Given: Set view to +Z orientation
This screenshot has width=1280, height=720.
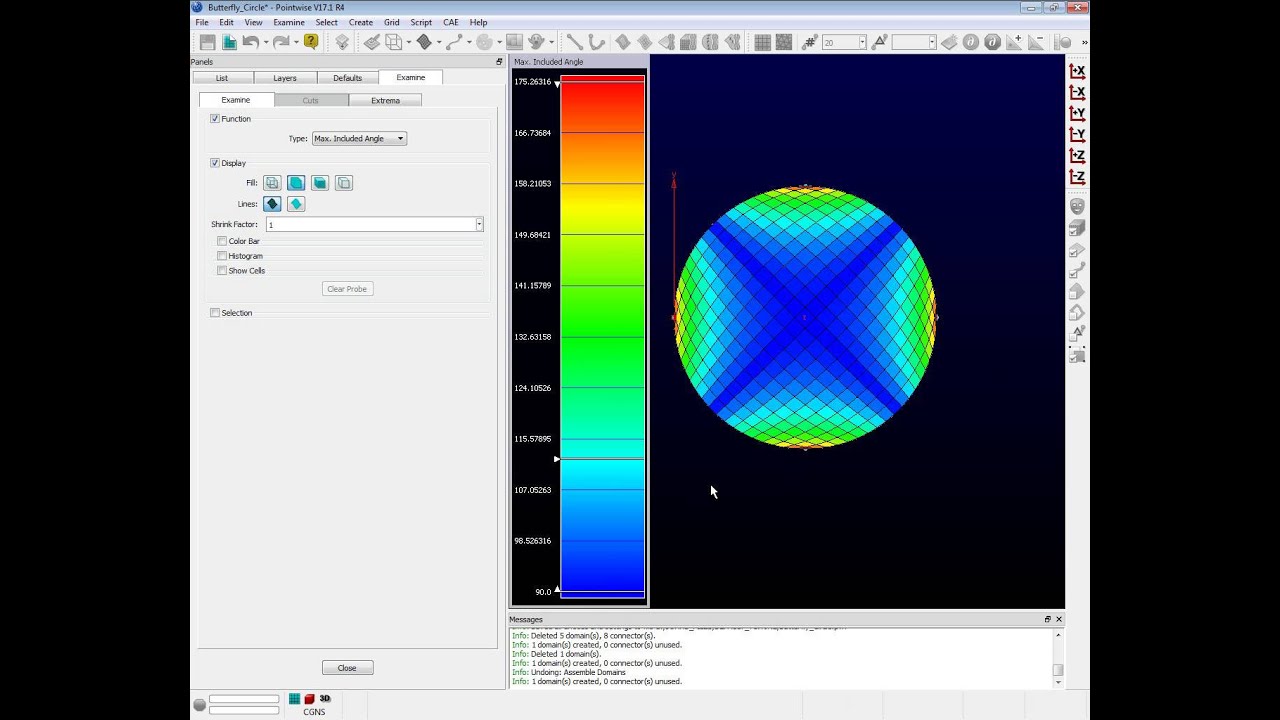Looking at the screenshot, I should (x=1077, y=155).
